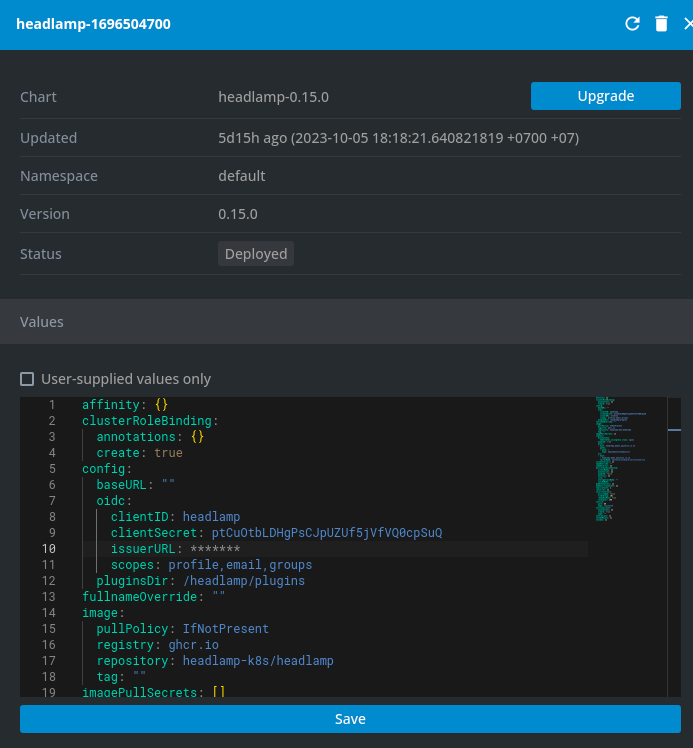Click the Upgrade button
693x748 pixels.
(x=606, y=96)
